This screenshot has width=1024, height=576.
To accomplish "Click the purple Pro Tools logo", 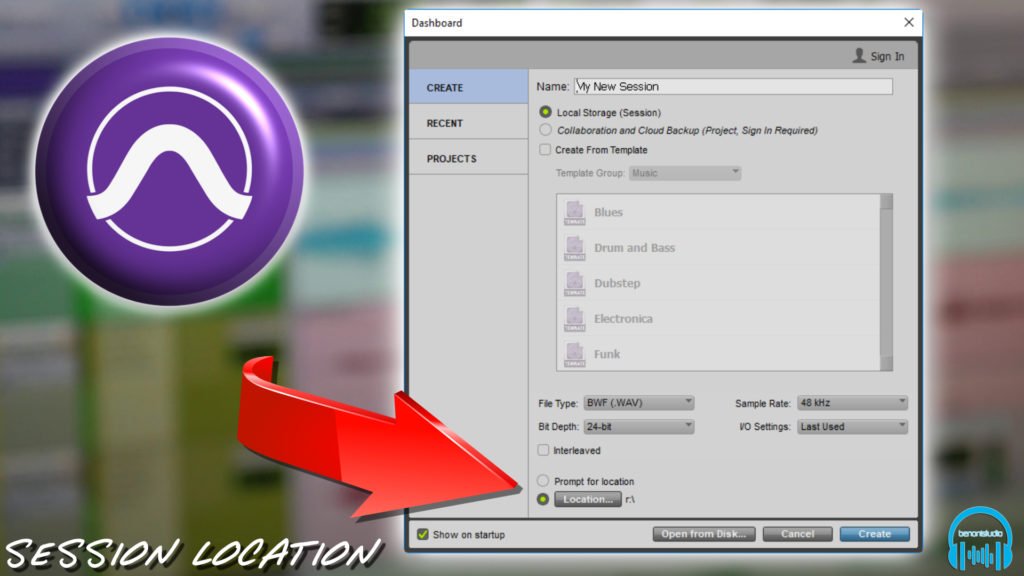I will [170, 171].
